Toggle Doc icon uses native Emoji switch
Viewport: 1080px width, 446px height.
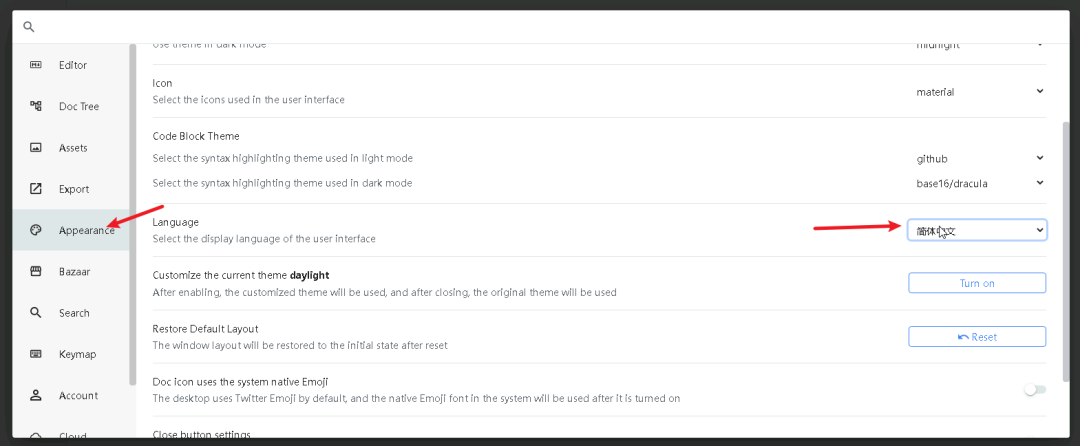point(1035,390)
